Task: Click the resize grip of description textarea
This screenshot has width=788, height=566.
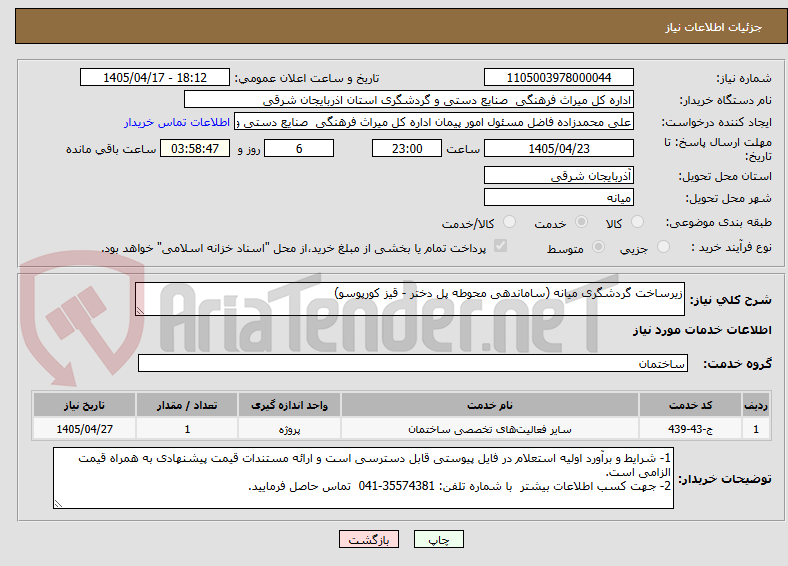Action: [140, 311]
